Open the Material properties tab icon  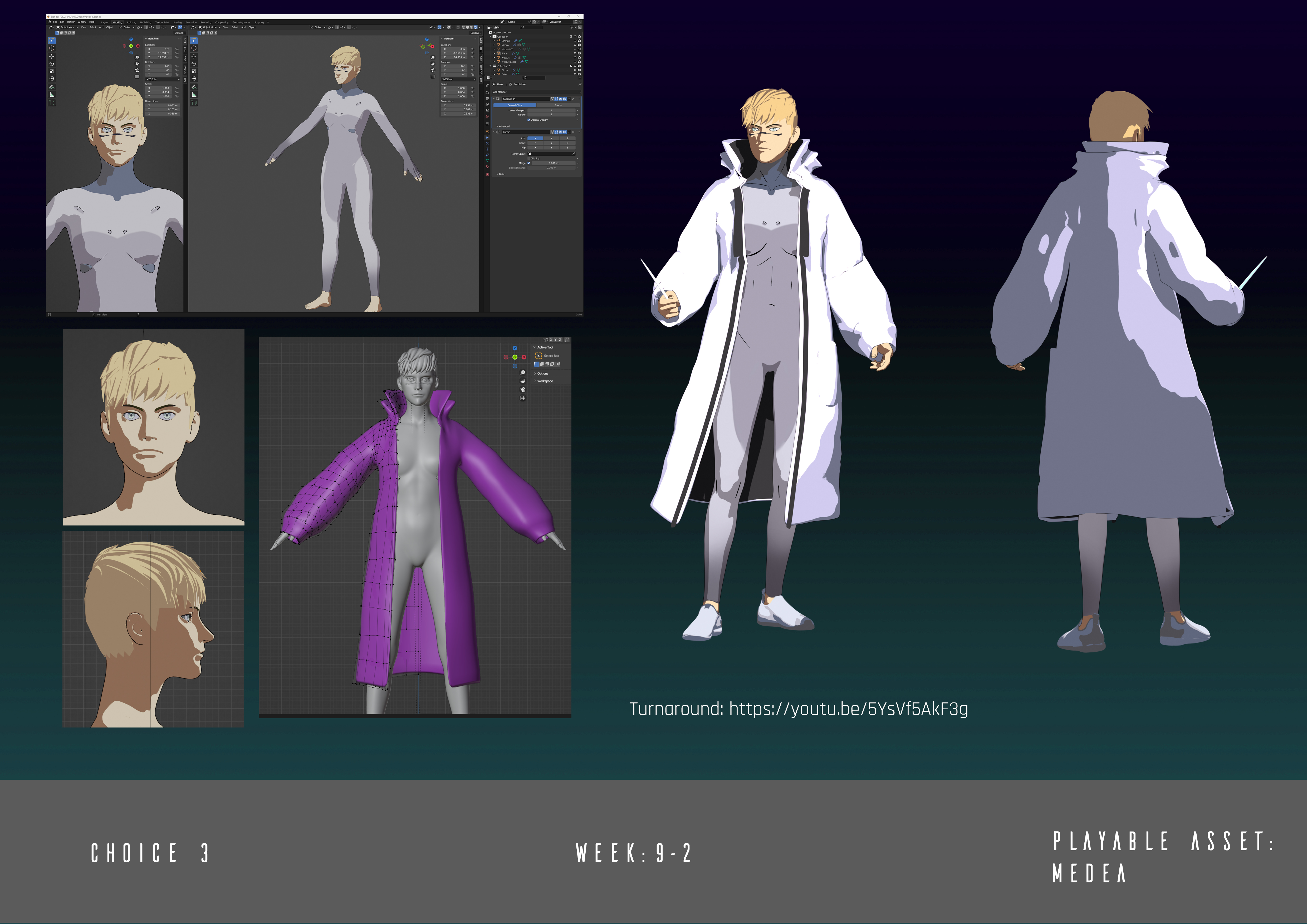[487, 167]
